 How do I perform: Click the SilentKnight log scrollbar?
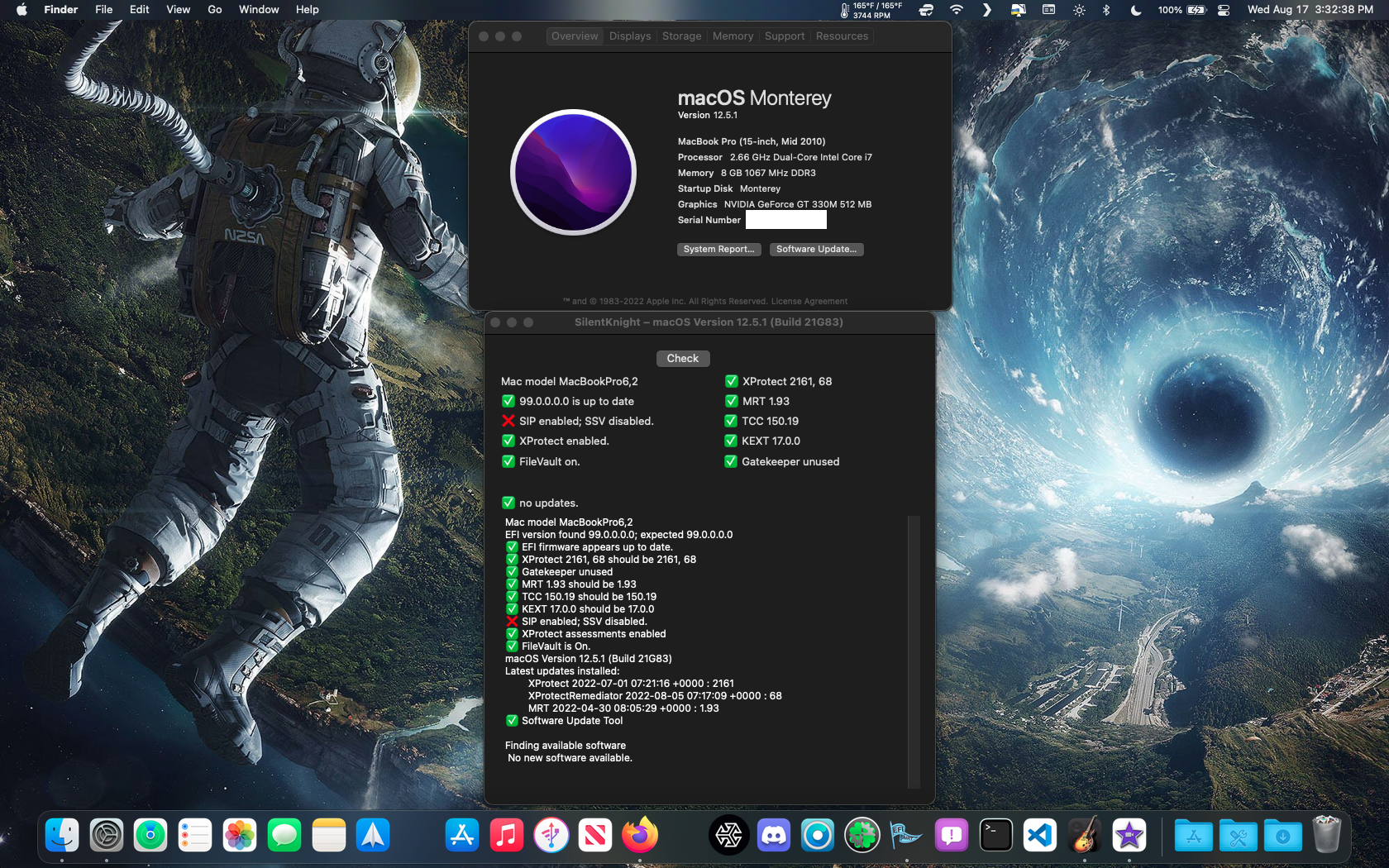914,651
